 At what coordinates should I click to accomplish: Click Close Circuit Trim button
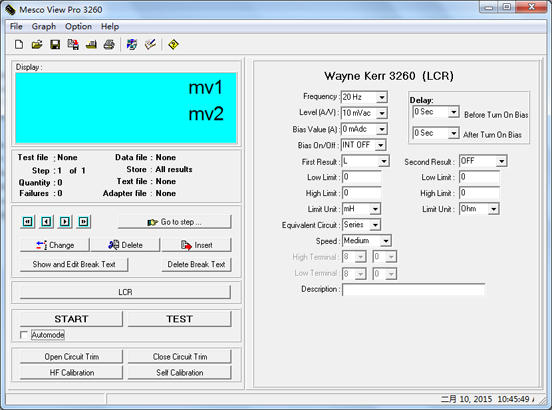[180, 357]
